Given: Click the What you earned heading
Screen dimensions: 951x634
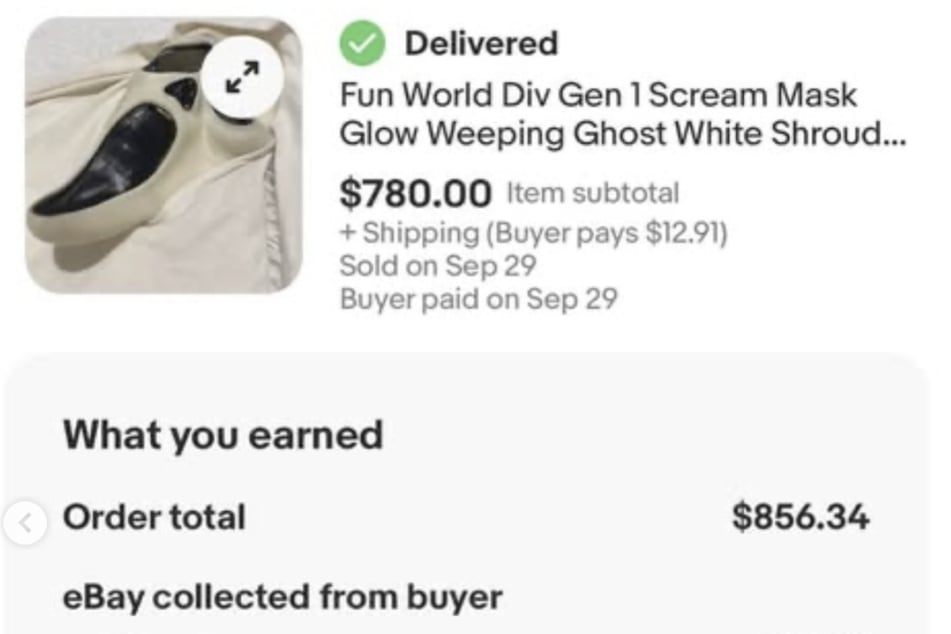Looking at the screenshot, I should pyautogui.click(x=222, y=435).
